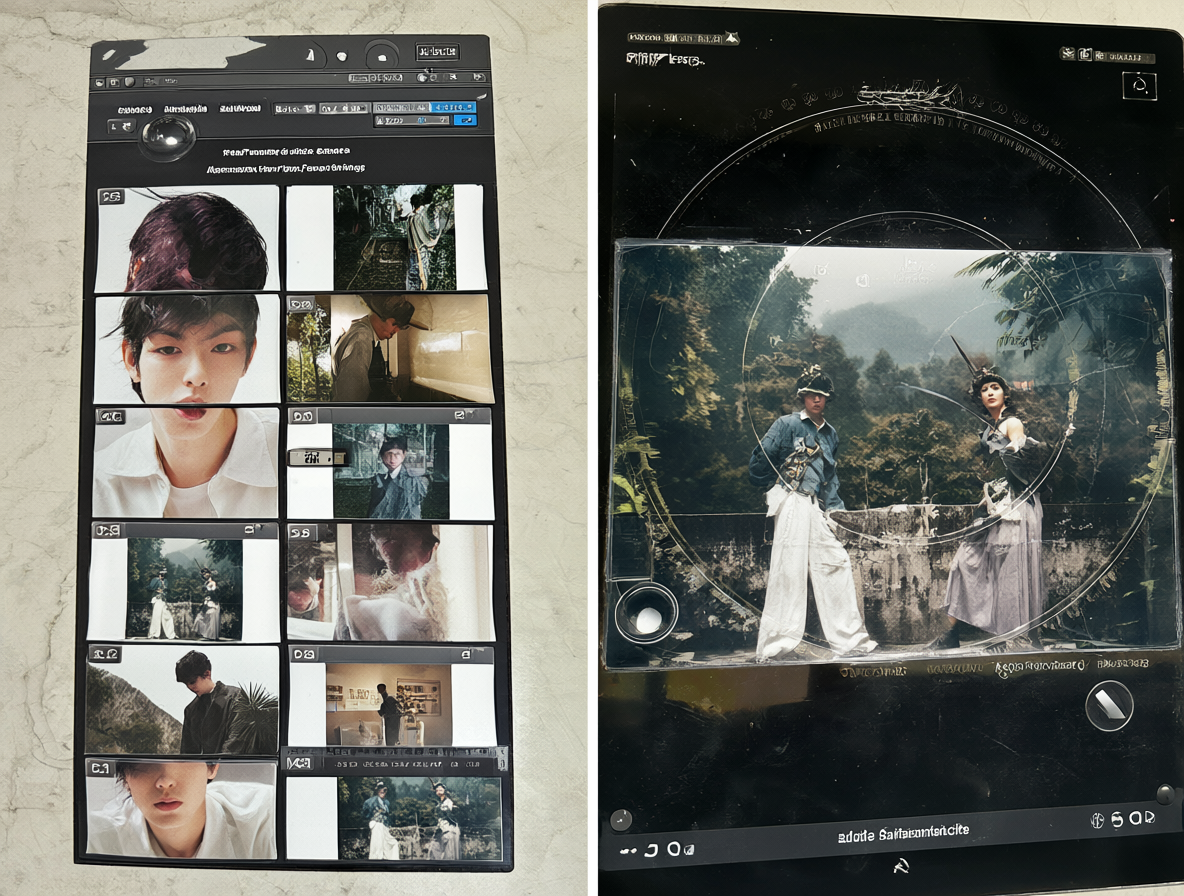The height and width of the screenshot is (896, 1184).
Task: Click the small blue button under the blue field
Action: (x=466, y=121)
